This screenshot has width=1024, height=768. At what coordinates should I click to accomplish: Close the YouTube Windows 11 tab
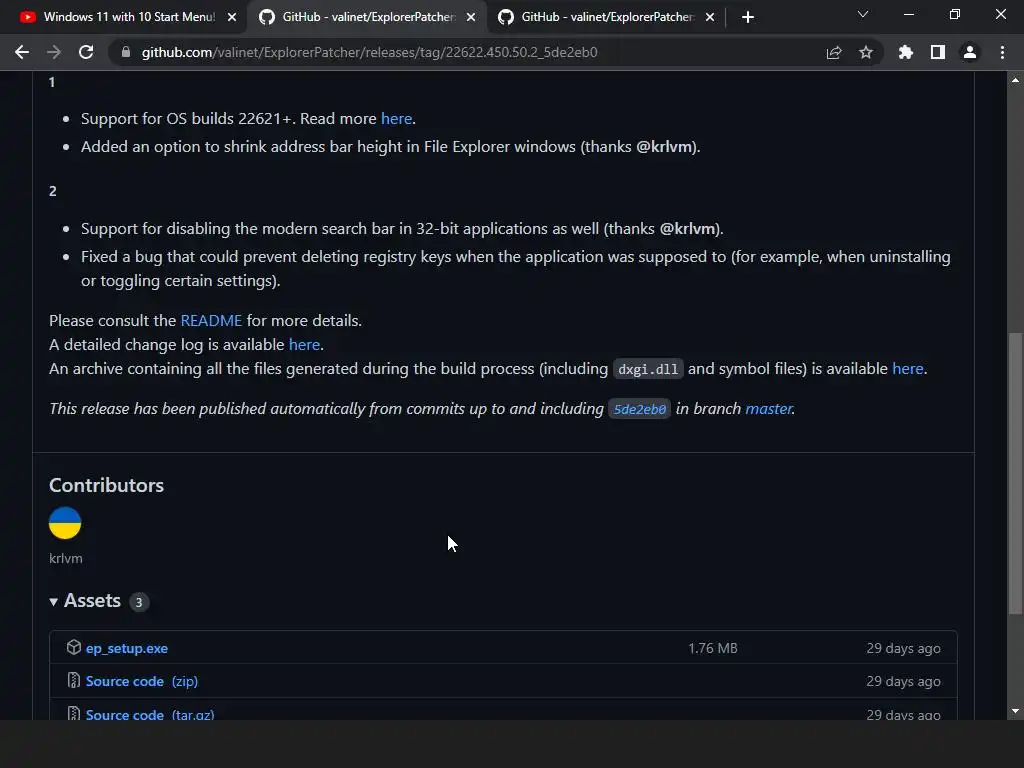point(232,17)
